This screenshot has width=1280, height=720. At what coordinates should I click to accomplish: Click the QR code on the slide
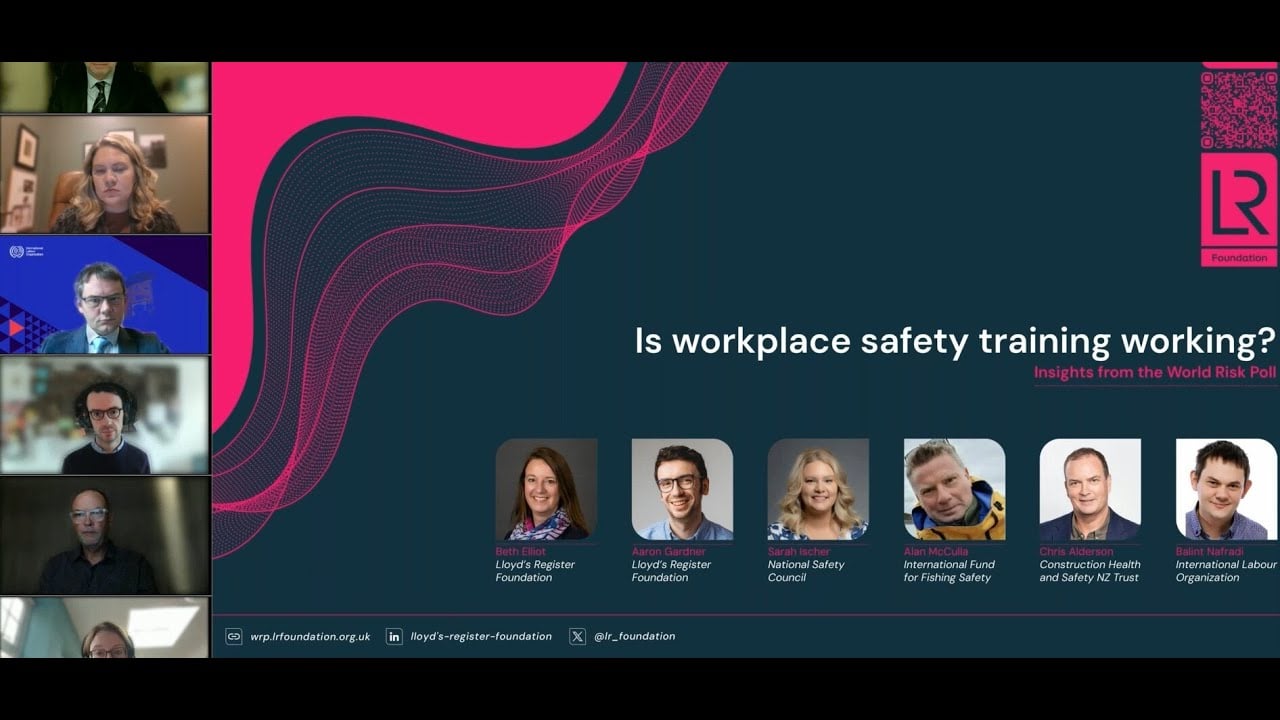pos(1239,109)
